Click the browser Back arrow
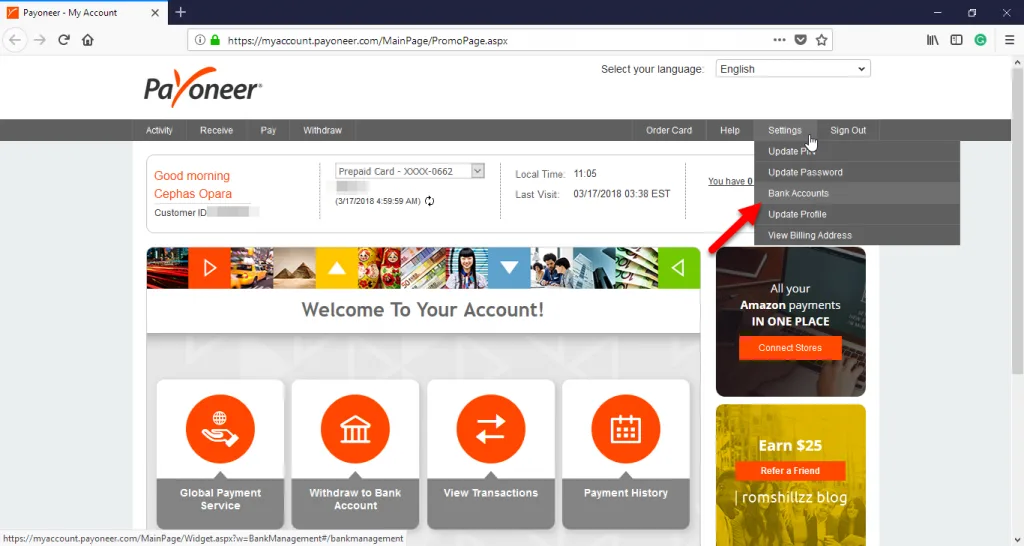 [14, 40]
